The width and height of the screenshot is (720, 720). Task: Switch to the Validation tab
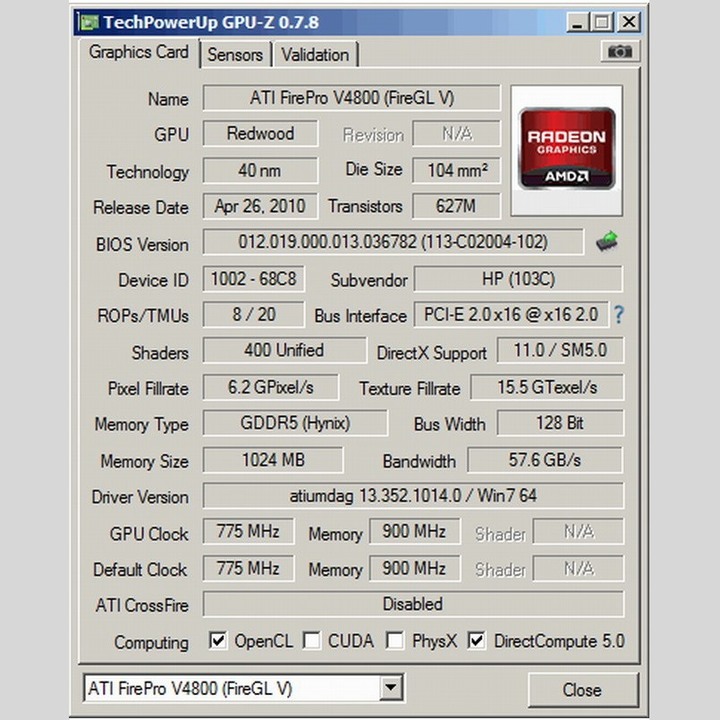[x=315, y=55]
